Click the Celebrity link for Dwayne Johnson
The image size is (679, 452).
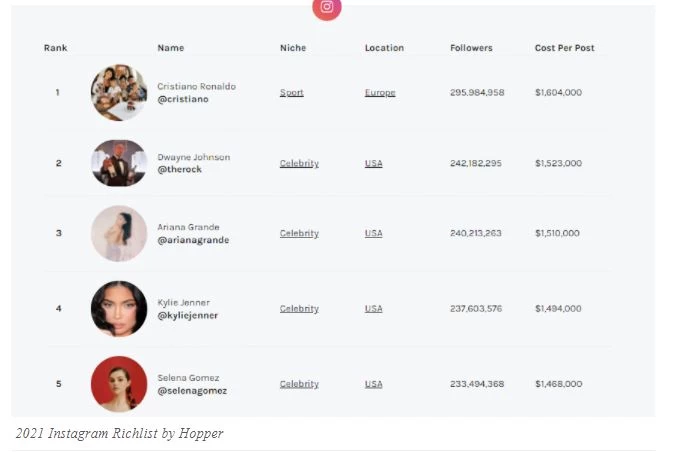(x=299, y=163)
